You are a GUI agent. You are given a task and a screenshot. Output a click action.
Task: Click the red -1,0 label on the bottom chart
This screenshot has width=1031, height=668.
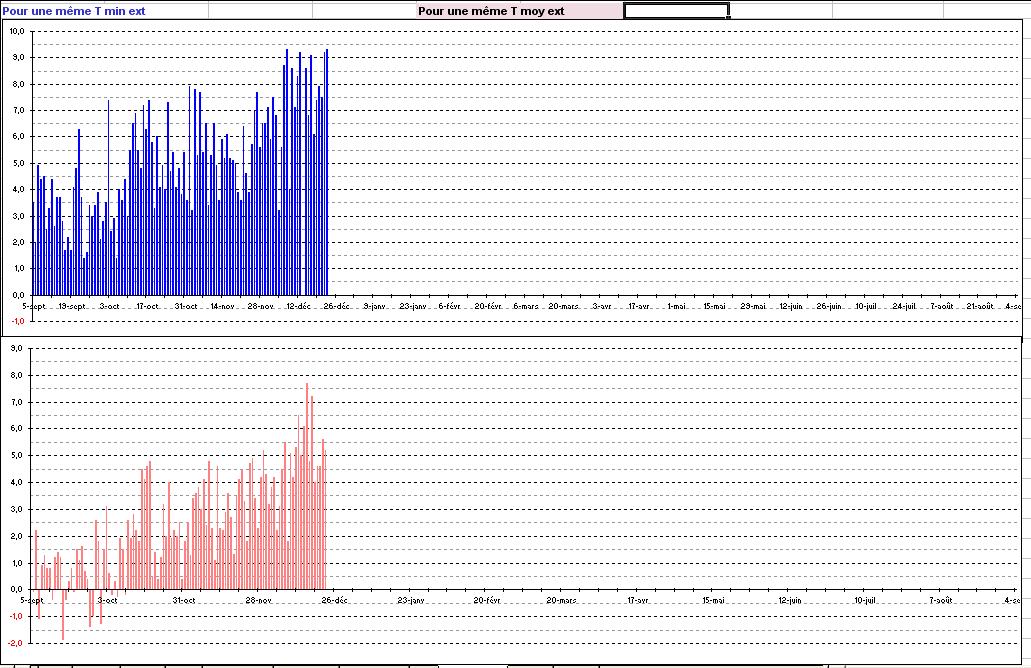click(15, 617)
